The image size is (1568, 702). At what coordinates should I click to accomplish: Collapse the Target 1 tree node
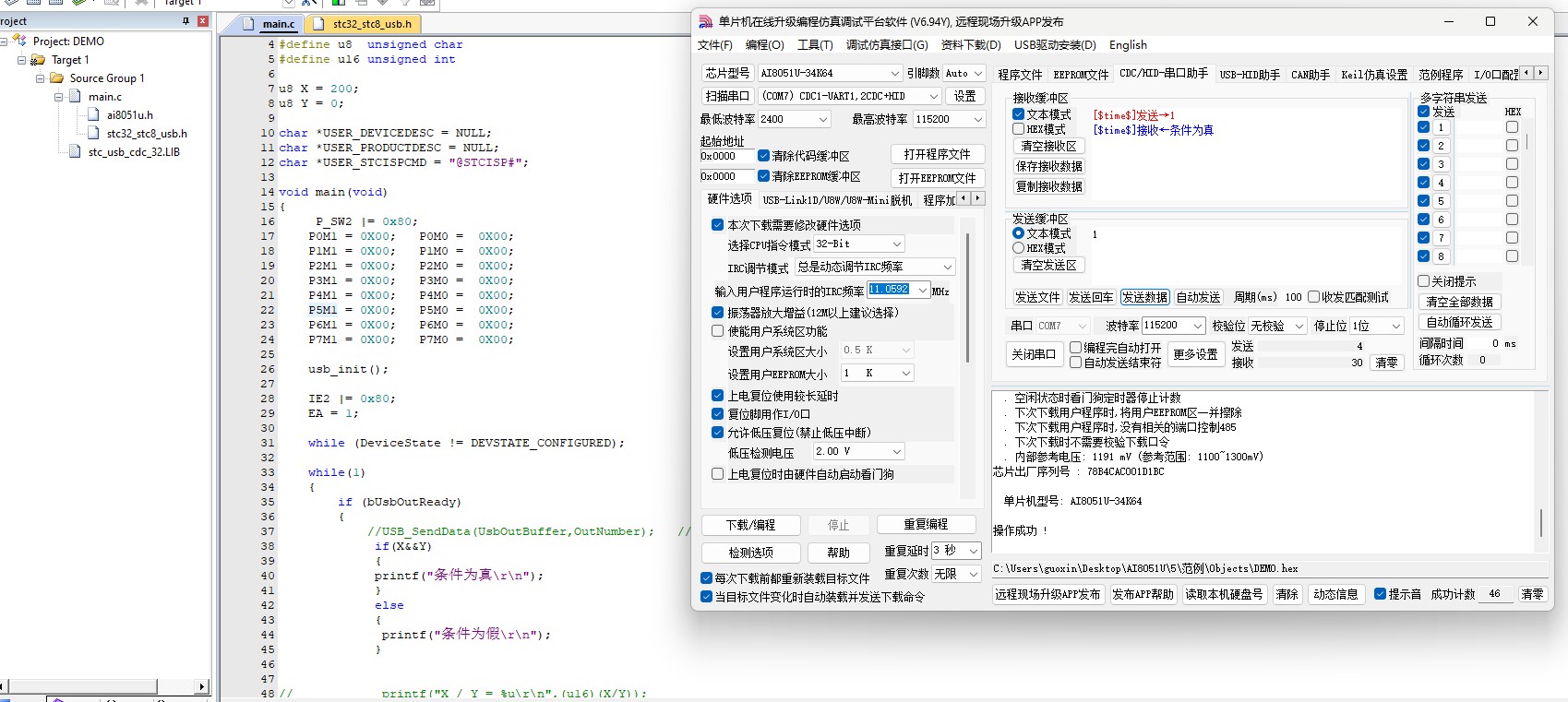21,60
